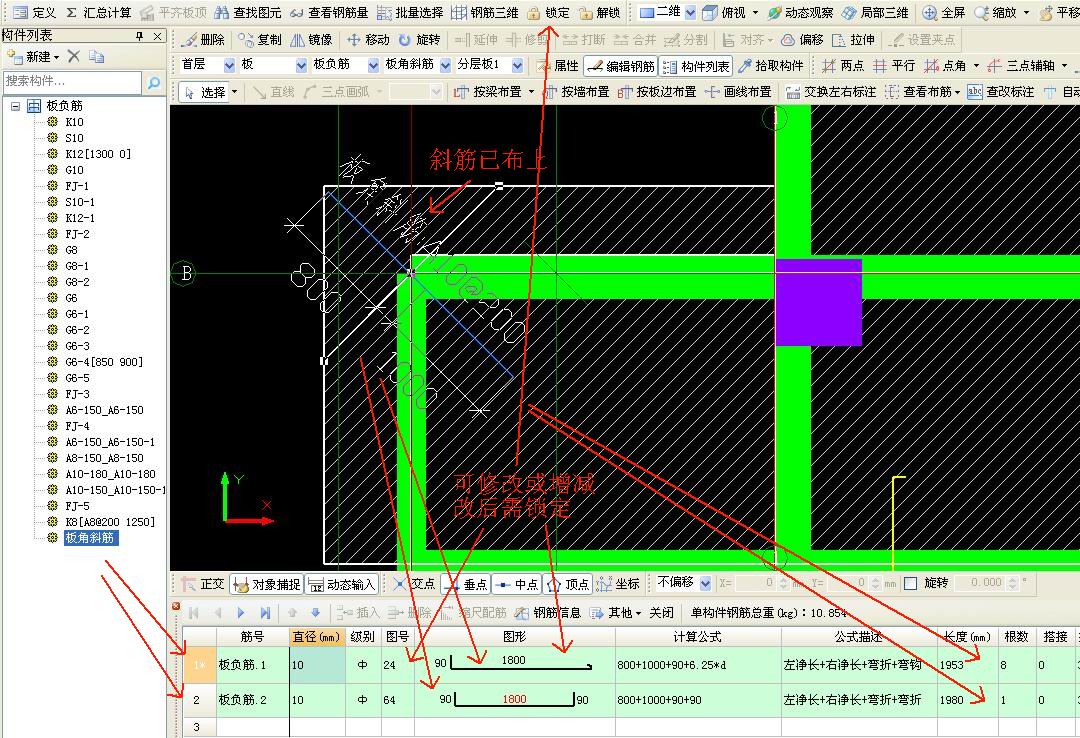The width and height of the screenshot is (1080, 738).
Task: Click the purple column square on canvas
Action: click(x=818, y=302)
